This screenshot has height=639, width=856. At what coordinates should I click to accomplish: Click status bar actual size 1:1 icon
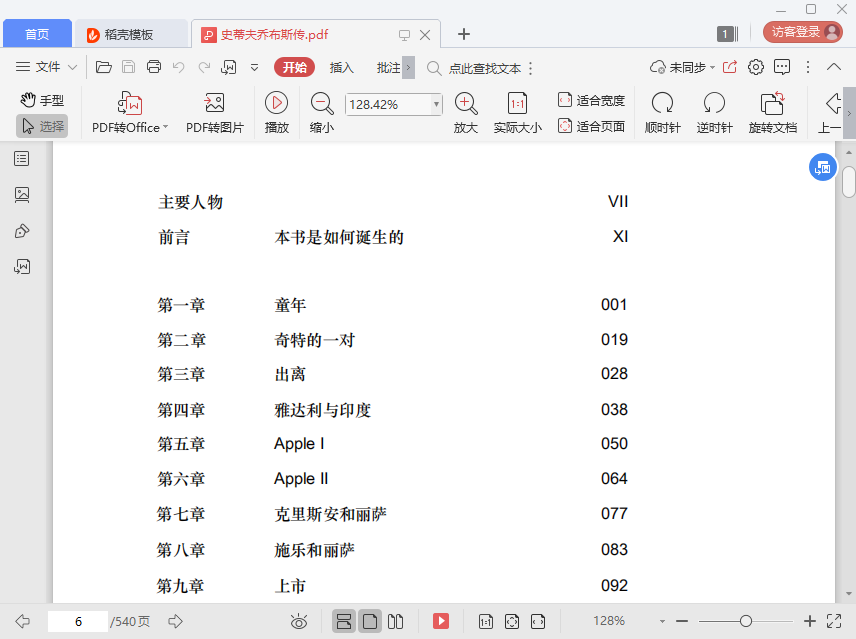pyautogui.click(x=485, y=621)
